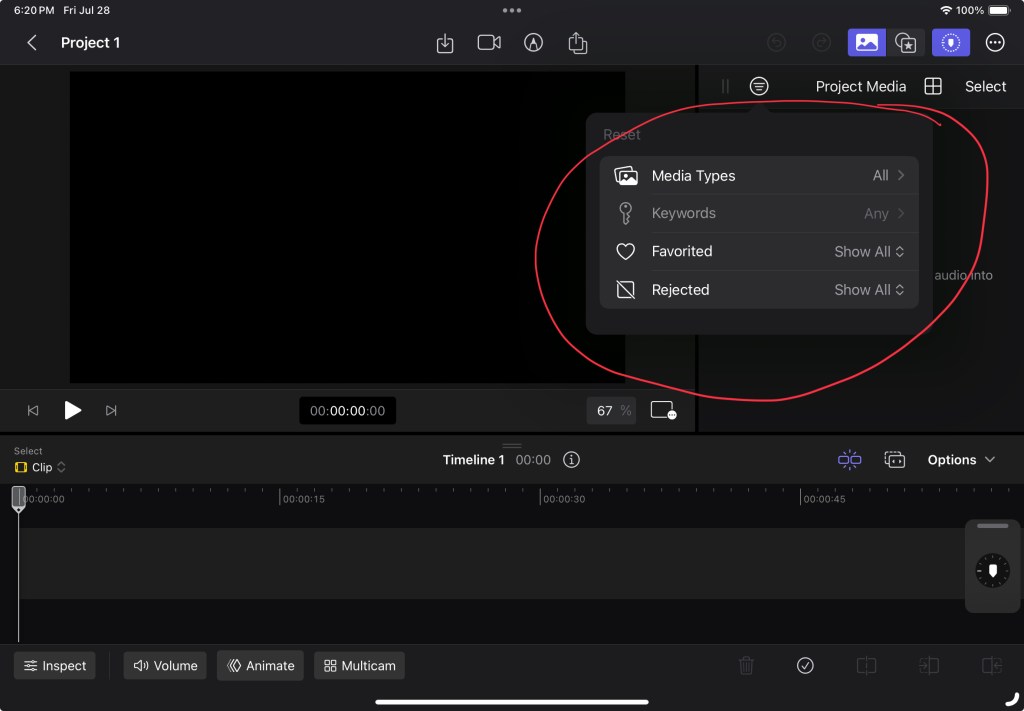This screenshot has height=711, width=1024.
Task: Toggle timeline snapping icon
Action: tap(849, 460)
